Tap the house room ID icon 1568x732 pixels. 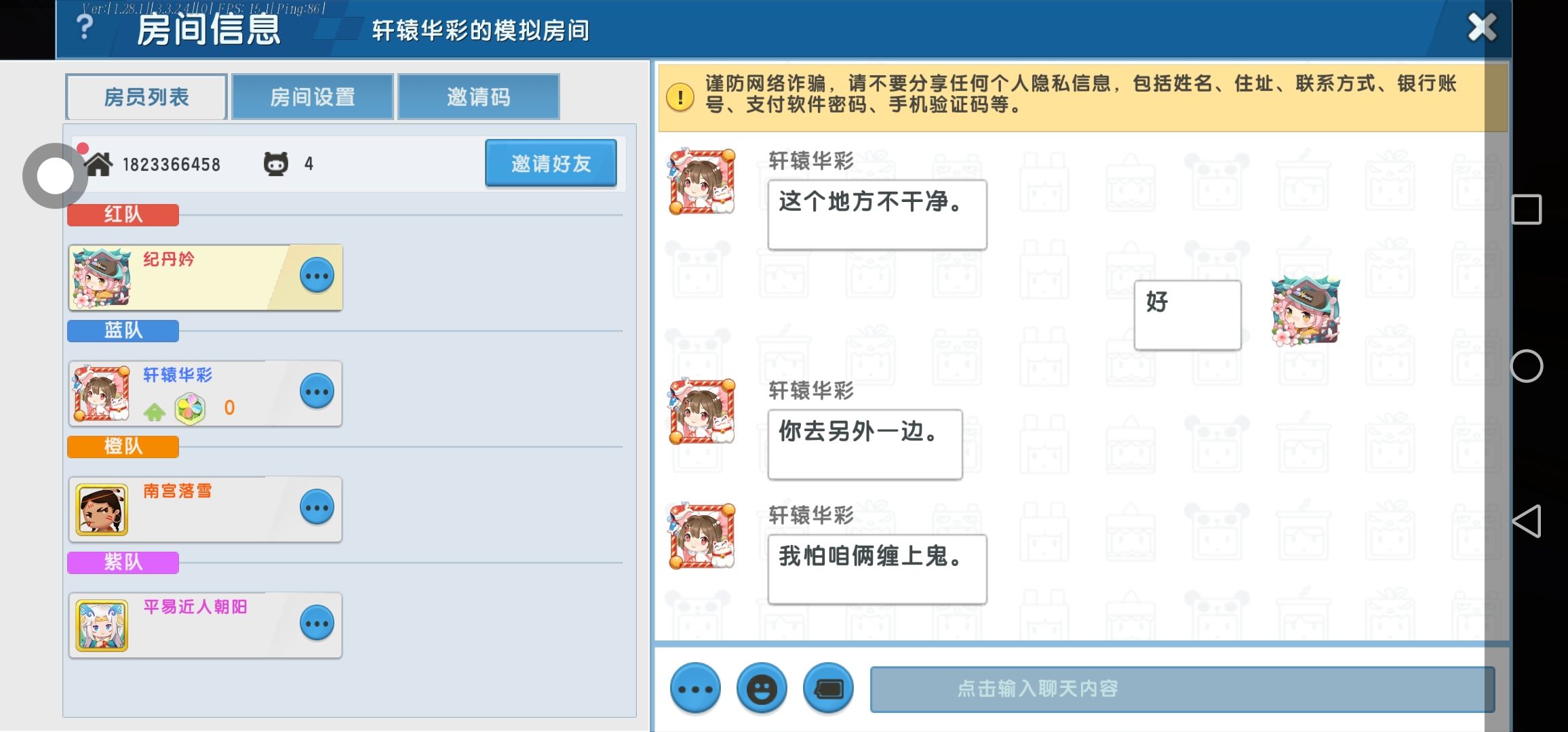[99, 164]
